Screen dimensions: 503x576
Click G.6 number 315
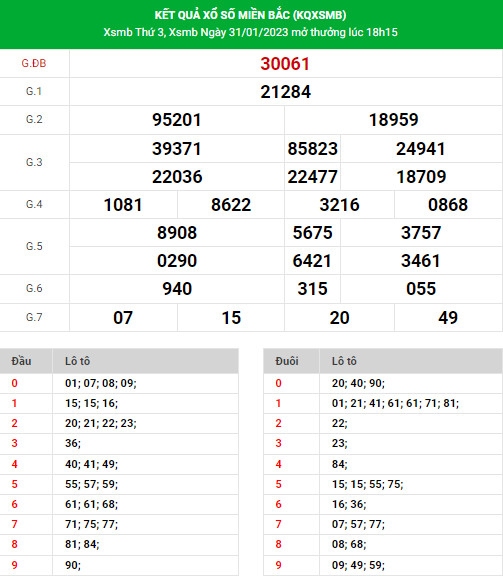[312, 289]
